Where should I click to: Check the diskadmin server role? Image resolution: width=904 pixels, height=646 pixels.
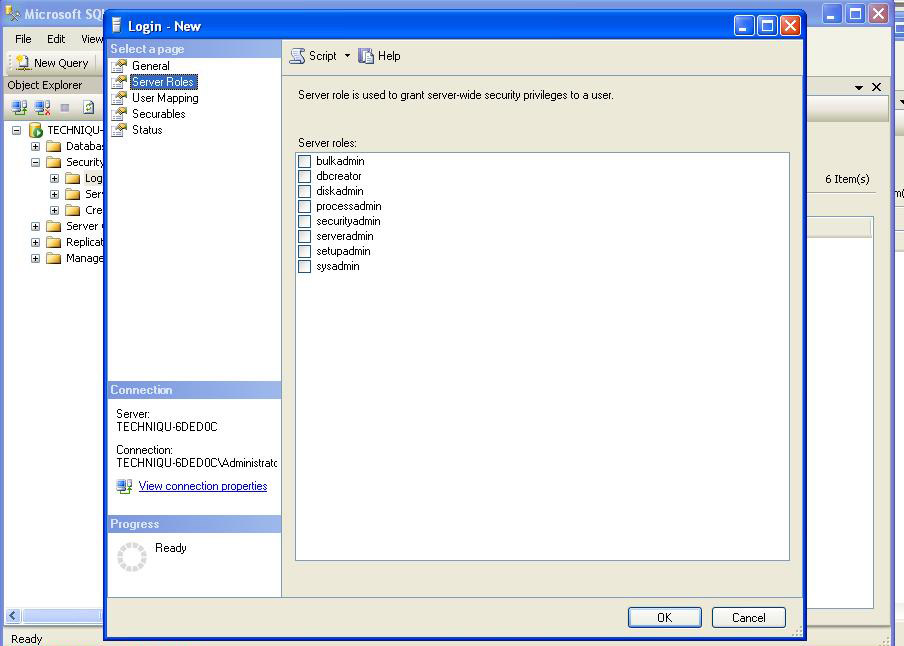click(x=304, y=191)
